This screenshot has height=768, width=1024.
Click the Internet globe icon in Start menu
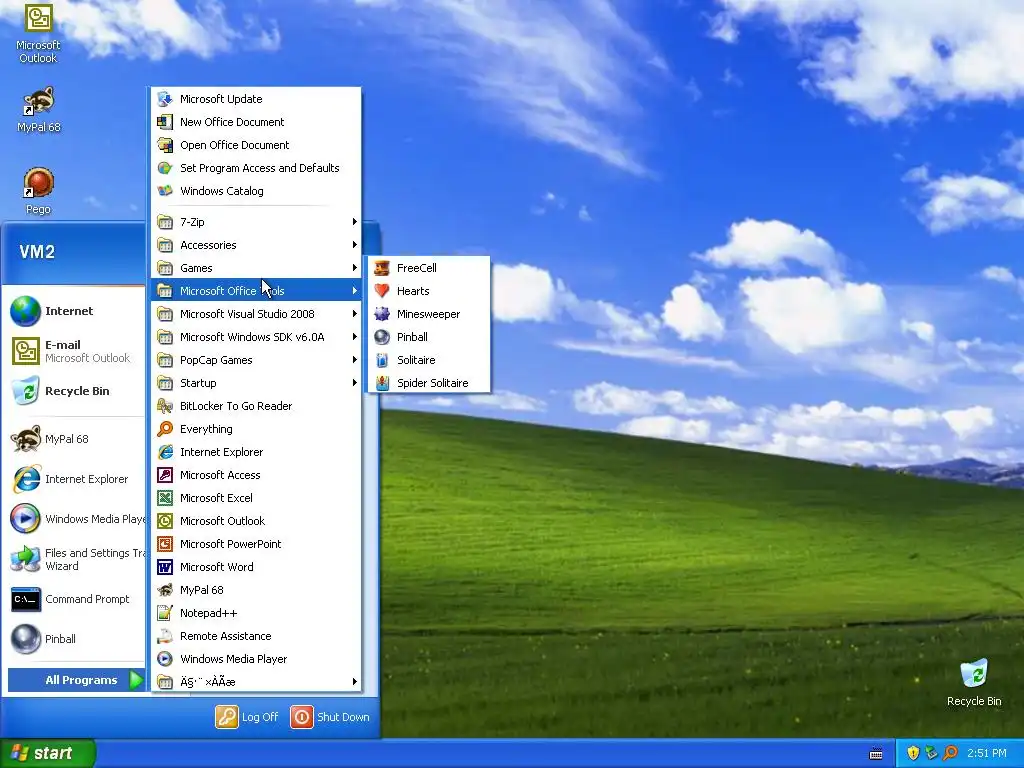[x=25, y=311]
